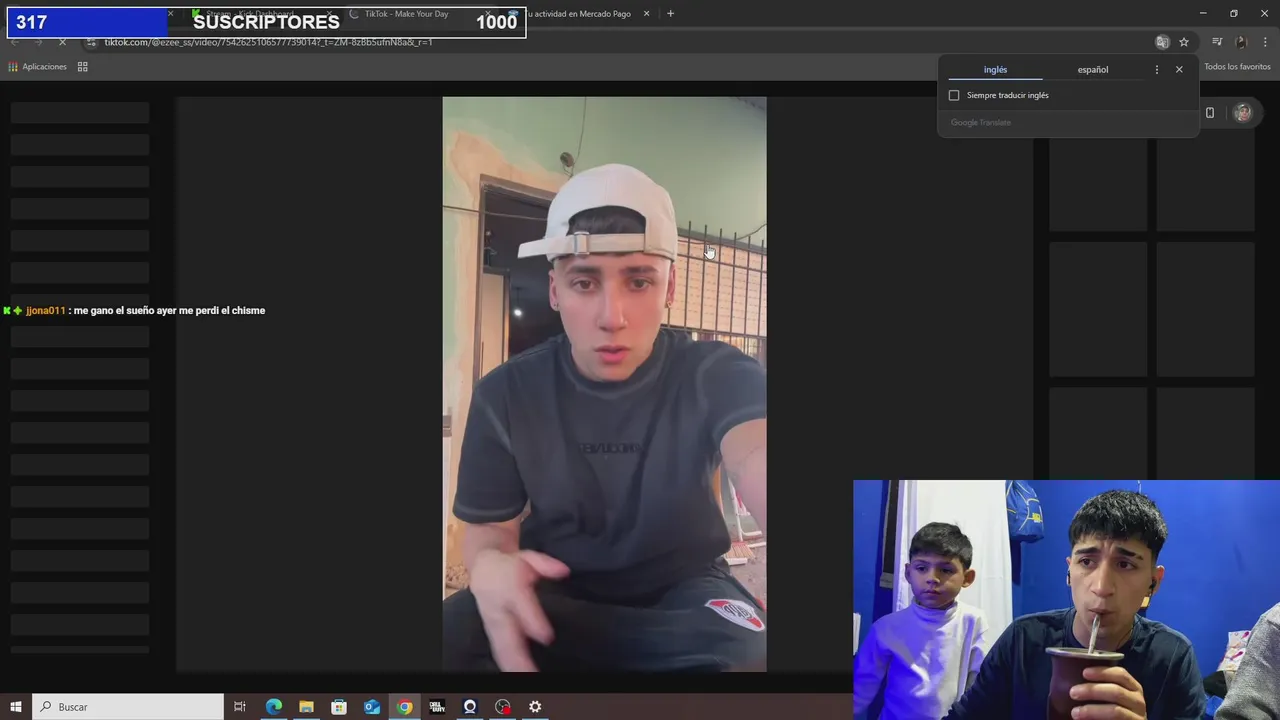
Task: Open the tab groups grid icon
Action: click(83, 67)
